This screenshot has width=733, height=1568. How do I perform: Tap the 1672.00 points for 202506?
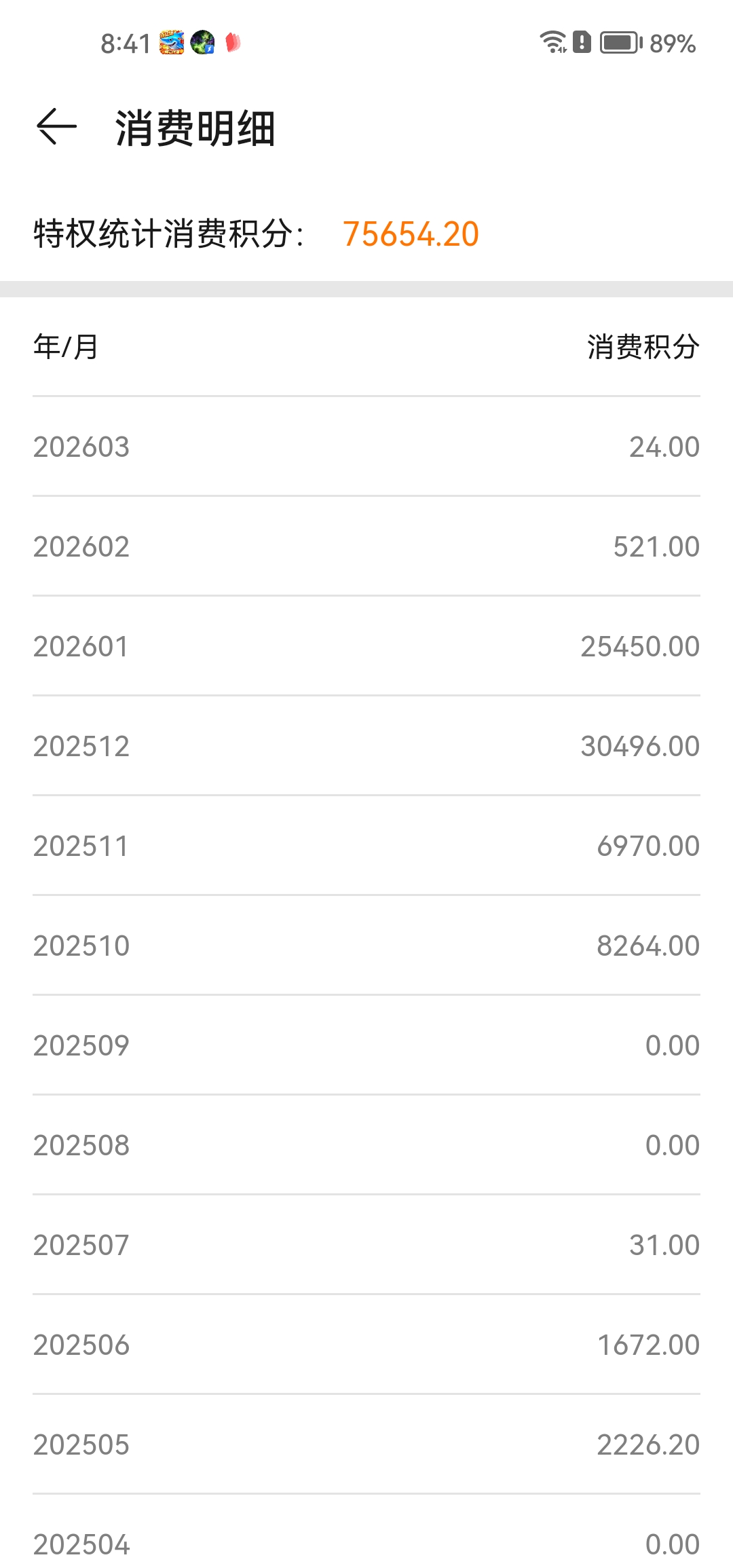[647, 1345]
